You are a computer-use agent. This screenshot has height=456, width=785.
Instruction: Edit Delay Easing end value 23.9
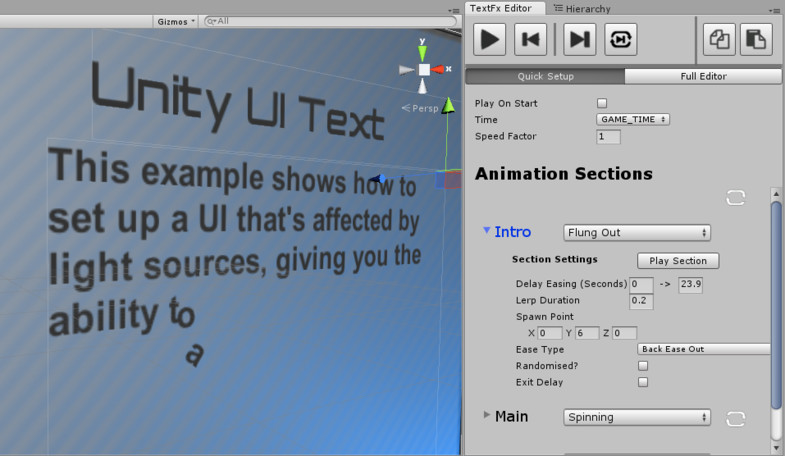tap(690, 284)
